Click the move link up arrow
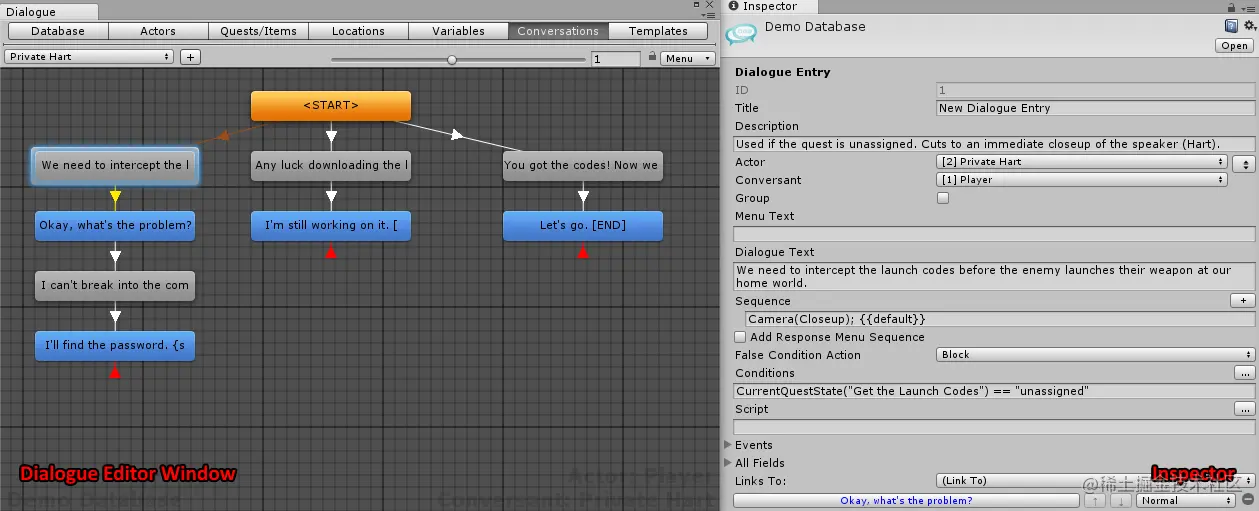1259x511 pixels. (1096, 501)
